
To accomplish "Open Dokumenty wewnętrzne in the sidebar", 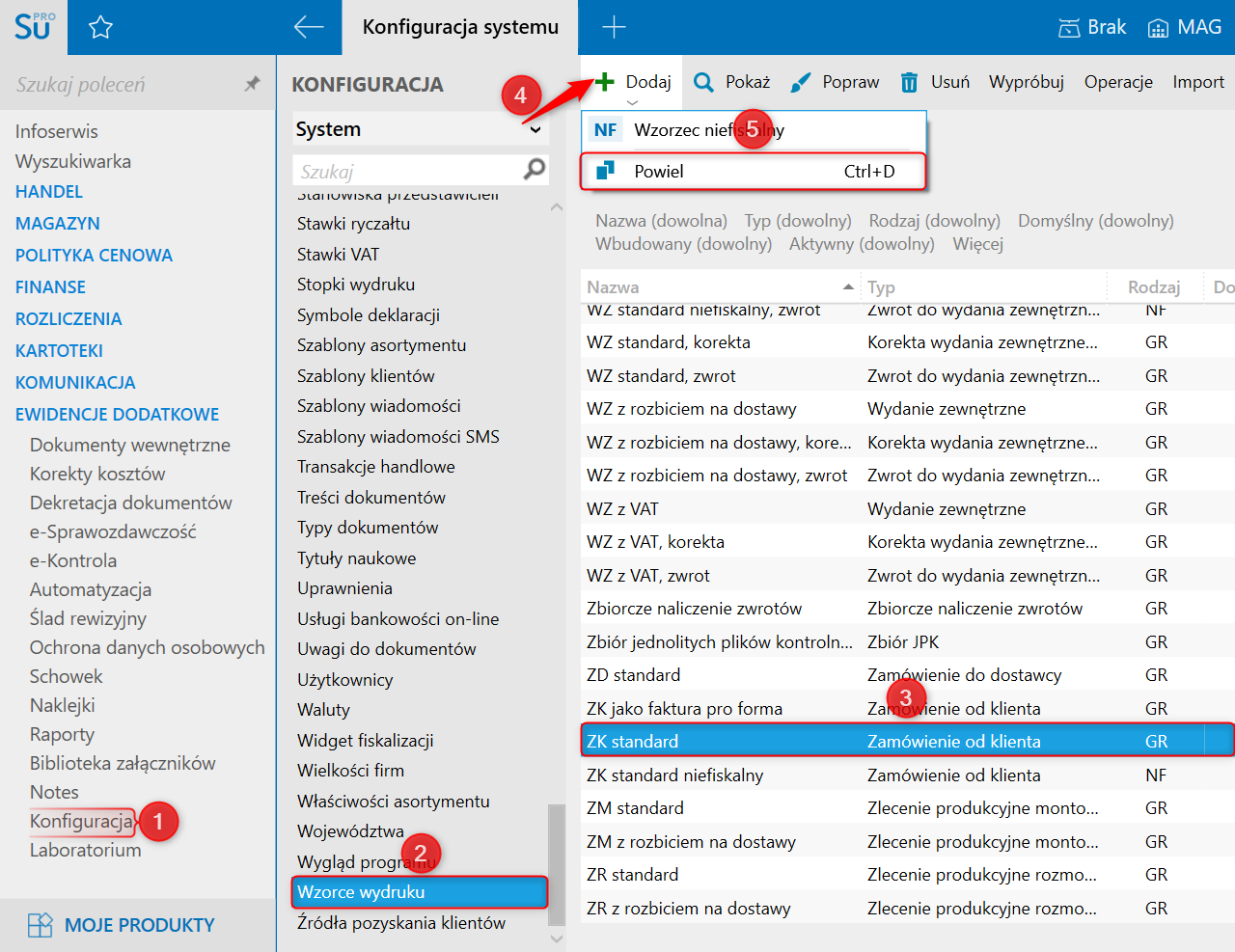I will coord(130,445).
